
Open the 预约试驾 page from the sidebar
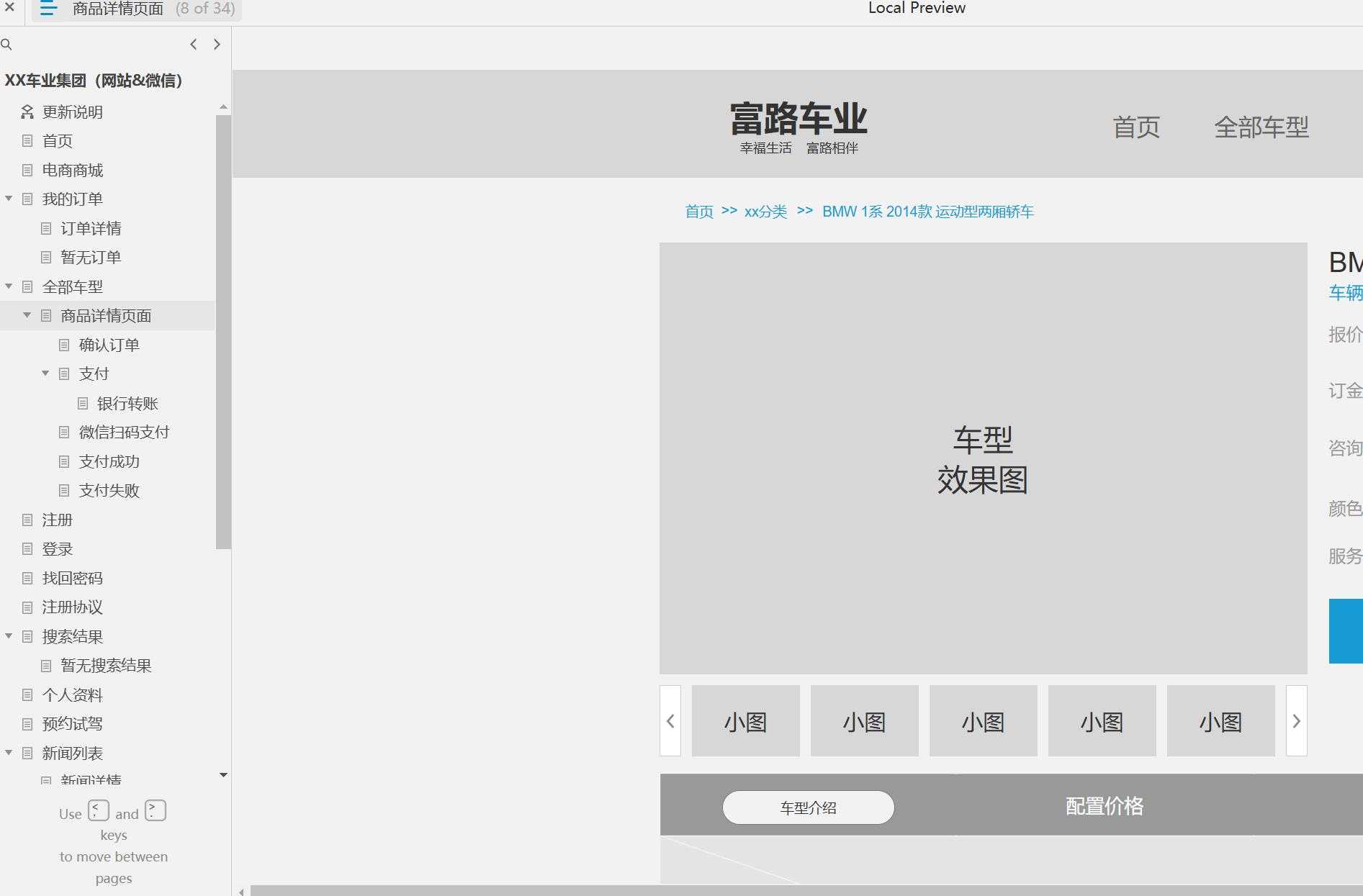pyautogui.click(x=72, y=724)
